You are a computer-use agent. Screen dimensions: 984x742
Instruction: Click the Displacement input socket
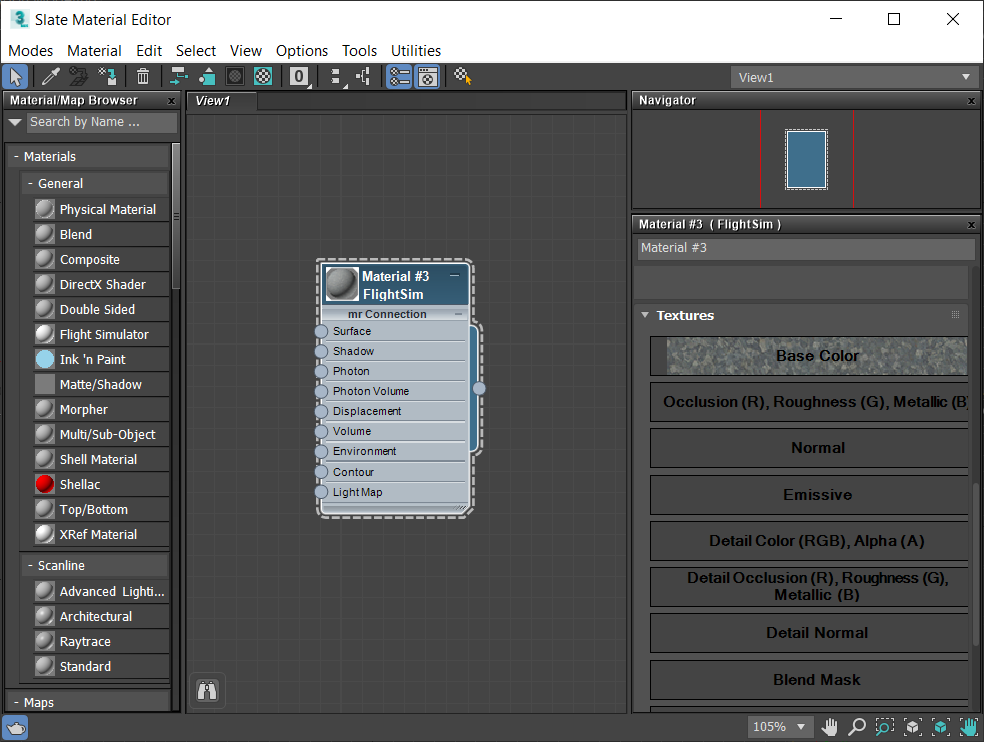(321, 412)
